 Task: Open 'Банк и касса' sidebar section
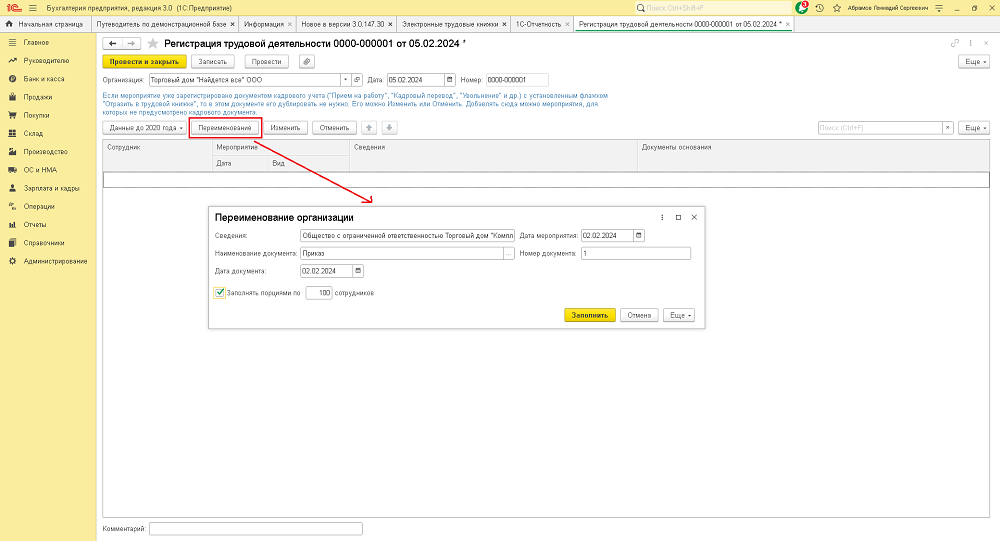(45, 79)
